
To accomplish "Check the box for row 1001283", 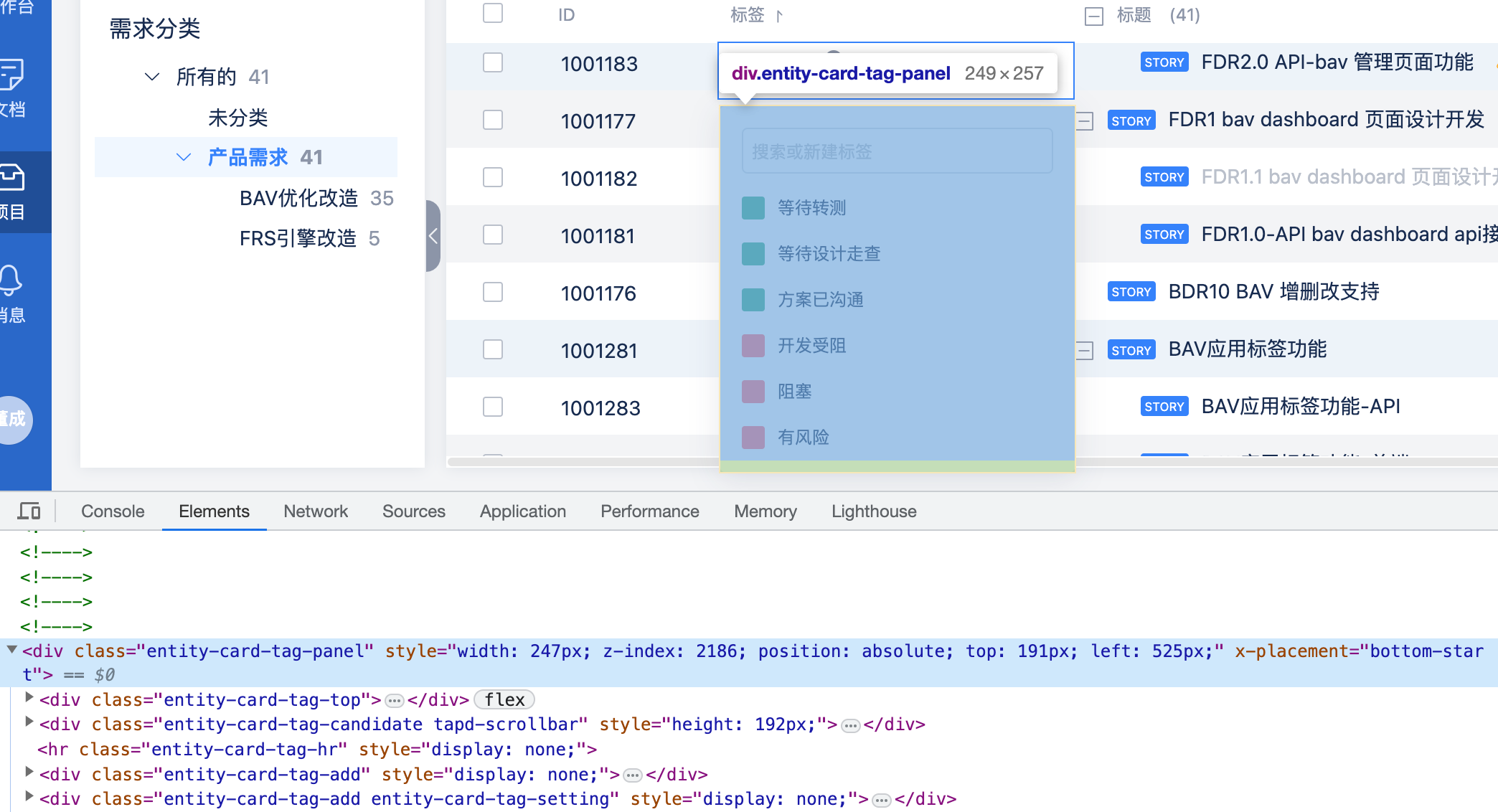I will [493, 407].
